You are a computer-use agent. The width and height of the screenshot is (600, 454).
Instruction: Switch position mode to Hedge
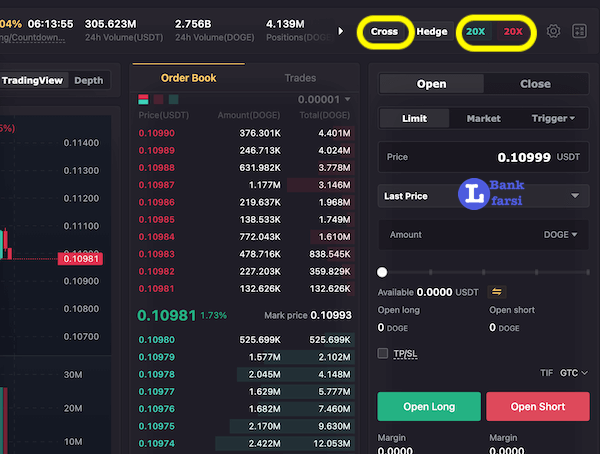(432, 31)
